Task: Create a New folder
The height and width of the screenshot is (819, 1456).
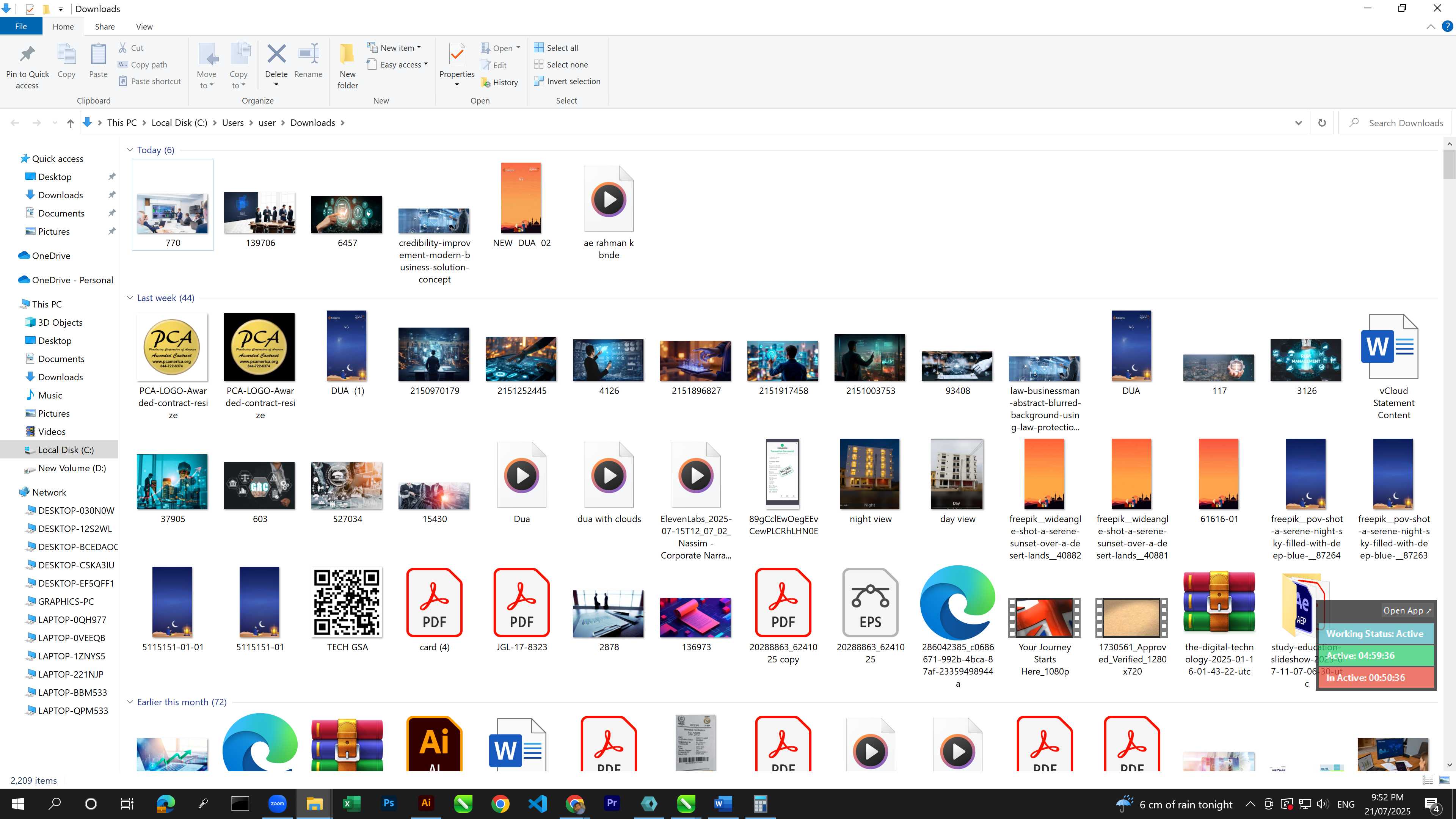Action: [347, 67]
